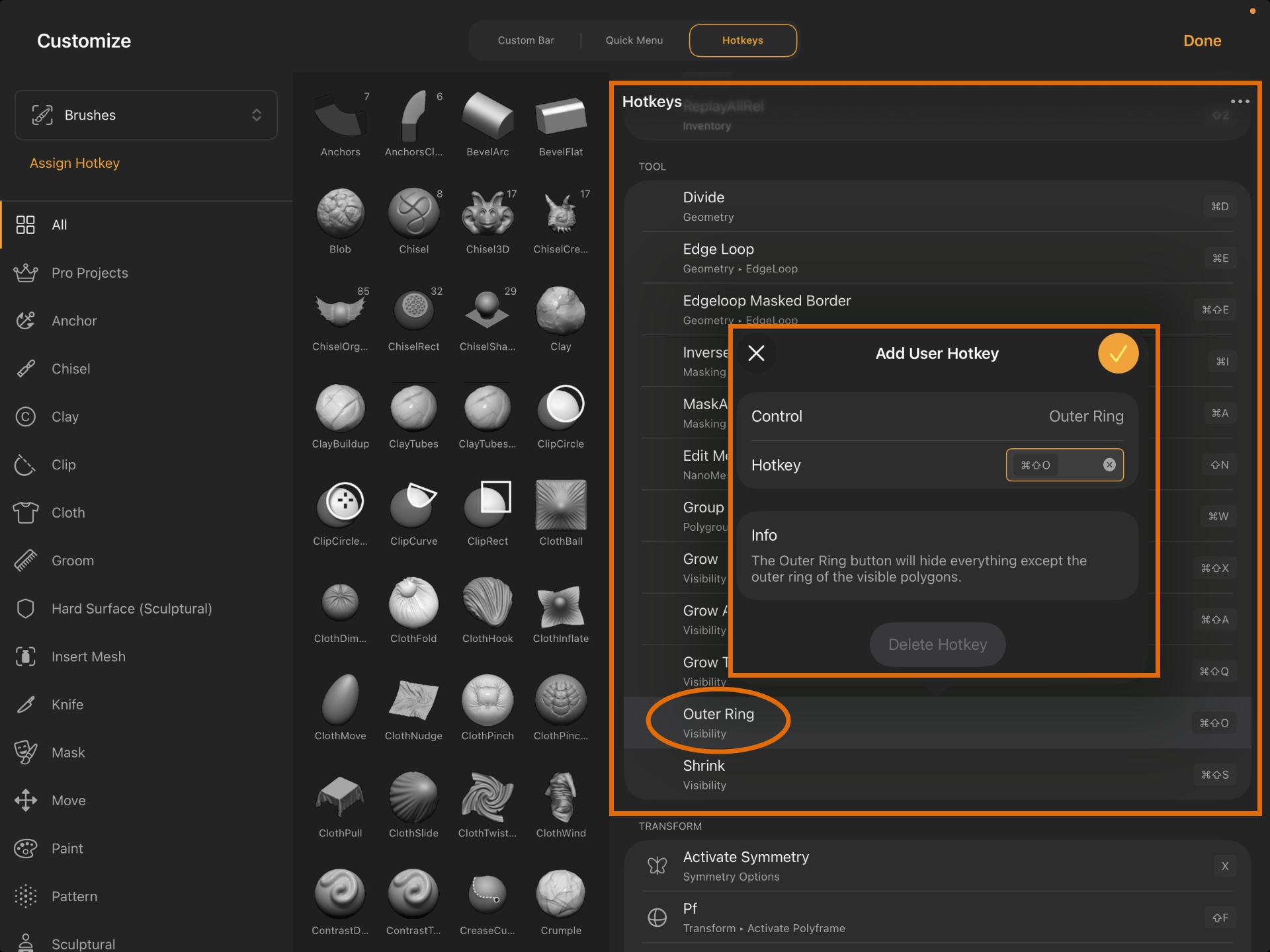Open the Insert Mesh category
1270x952 pixels.
146,656
